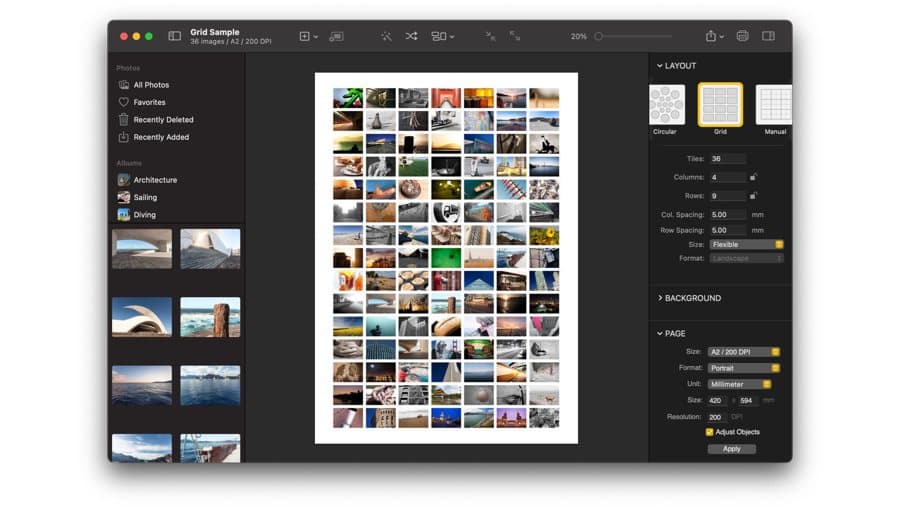
Task: Click the Sailing album thumbnail icon
Action: (x=123, y=197)
